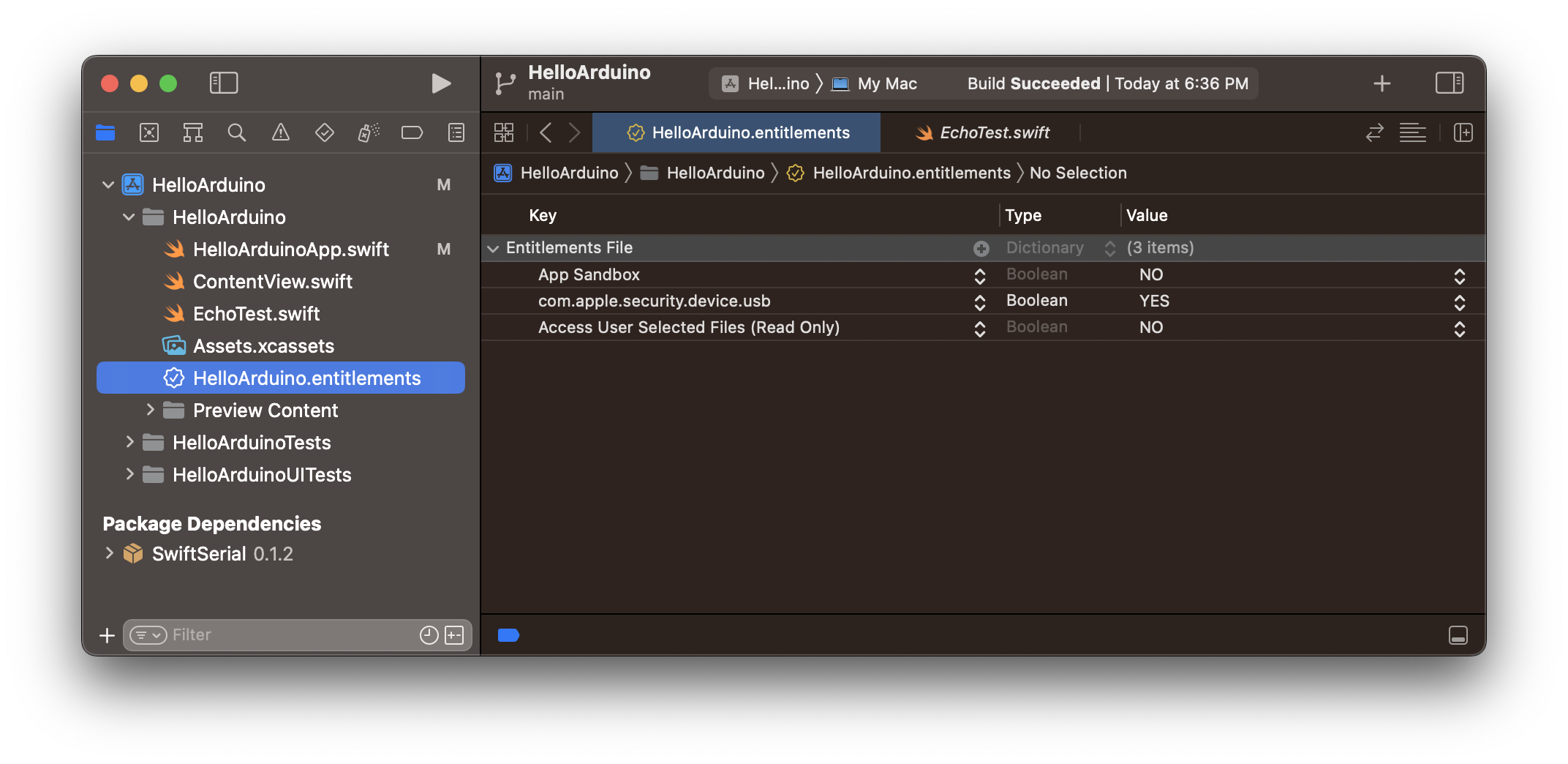Select EchoTest.swift in navigator
Viewport: 1568px width, 764px height.
coord(281,313)
